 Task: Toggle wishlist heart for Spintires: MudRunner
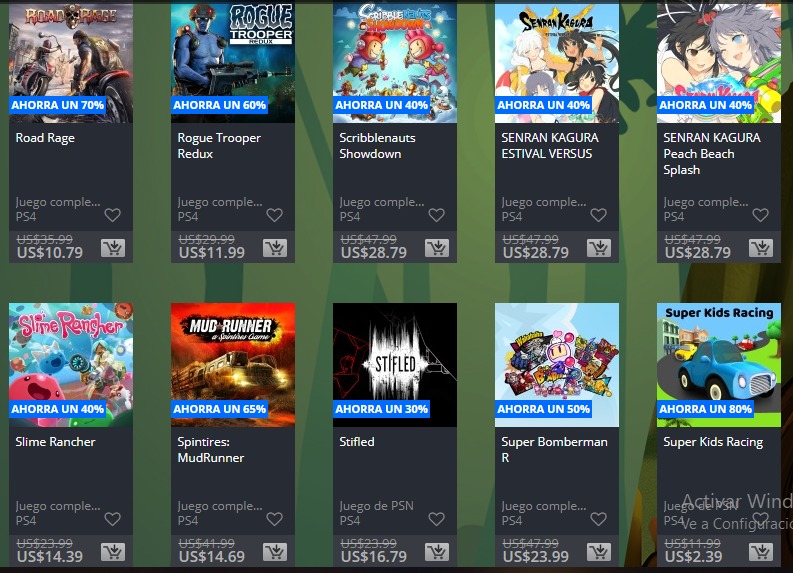click(x=274, y=519)
